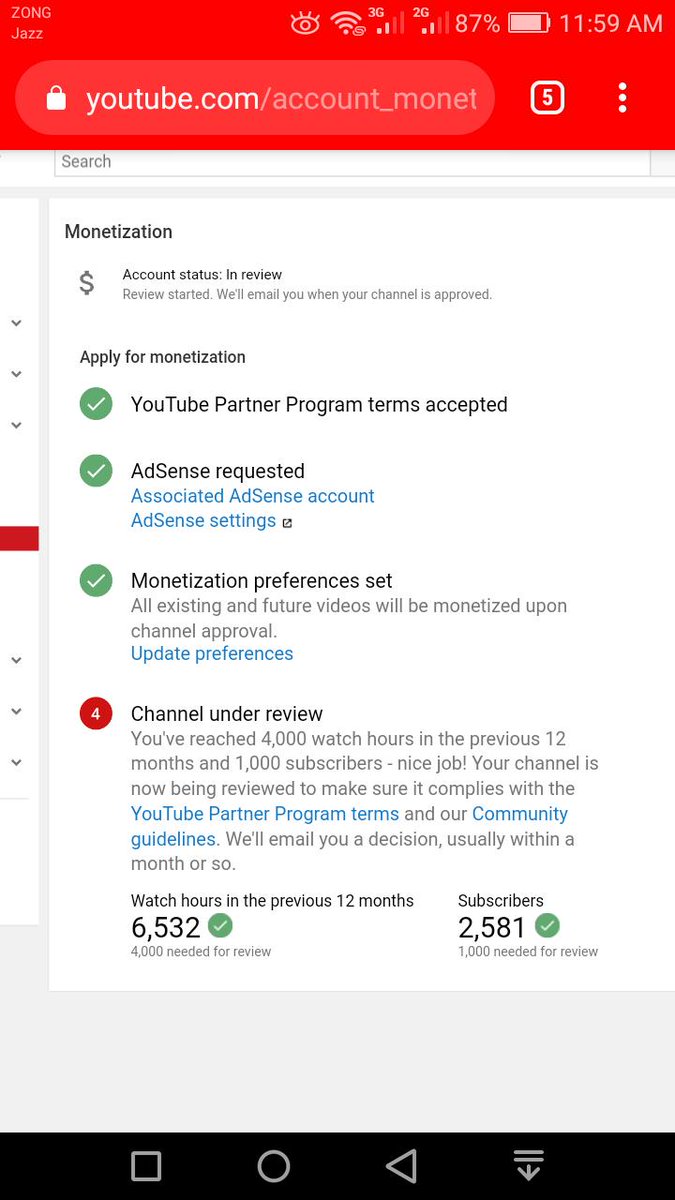
Task: Tap the Monetization heading
Action: pyautogui.click(x=118, y=232)
